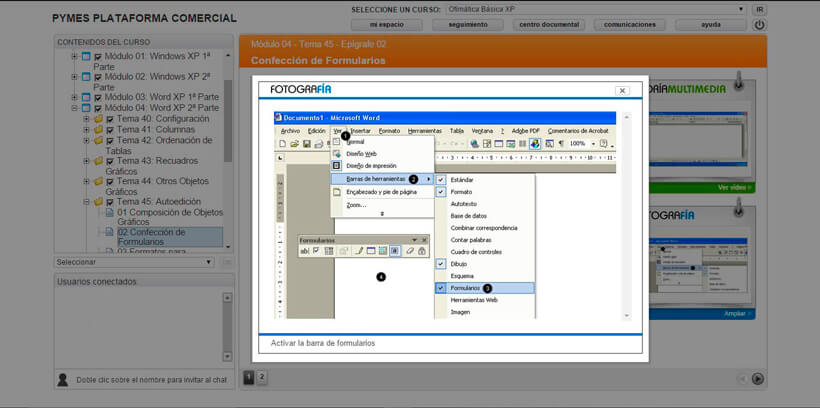Click the Open folder icon in Word toolbar
The image size is (820, 408).
(294, 143)
